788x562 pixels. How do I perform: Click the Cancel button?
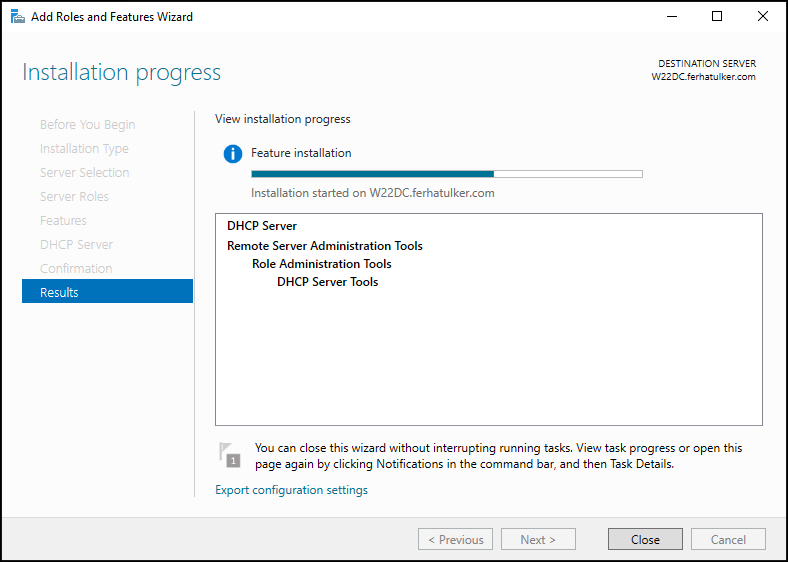[x=728, y=539]
